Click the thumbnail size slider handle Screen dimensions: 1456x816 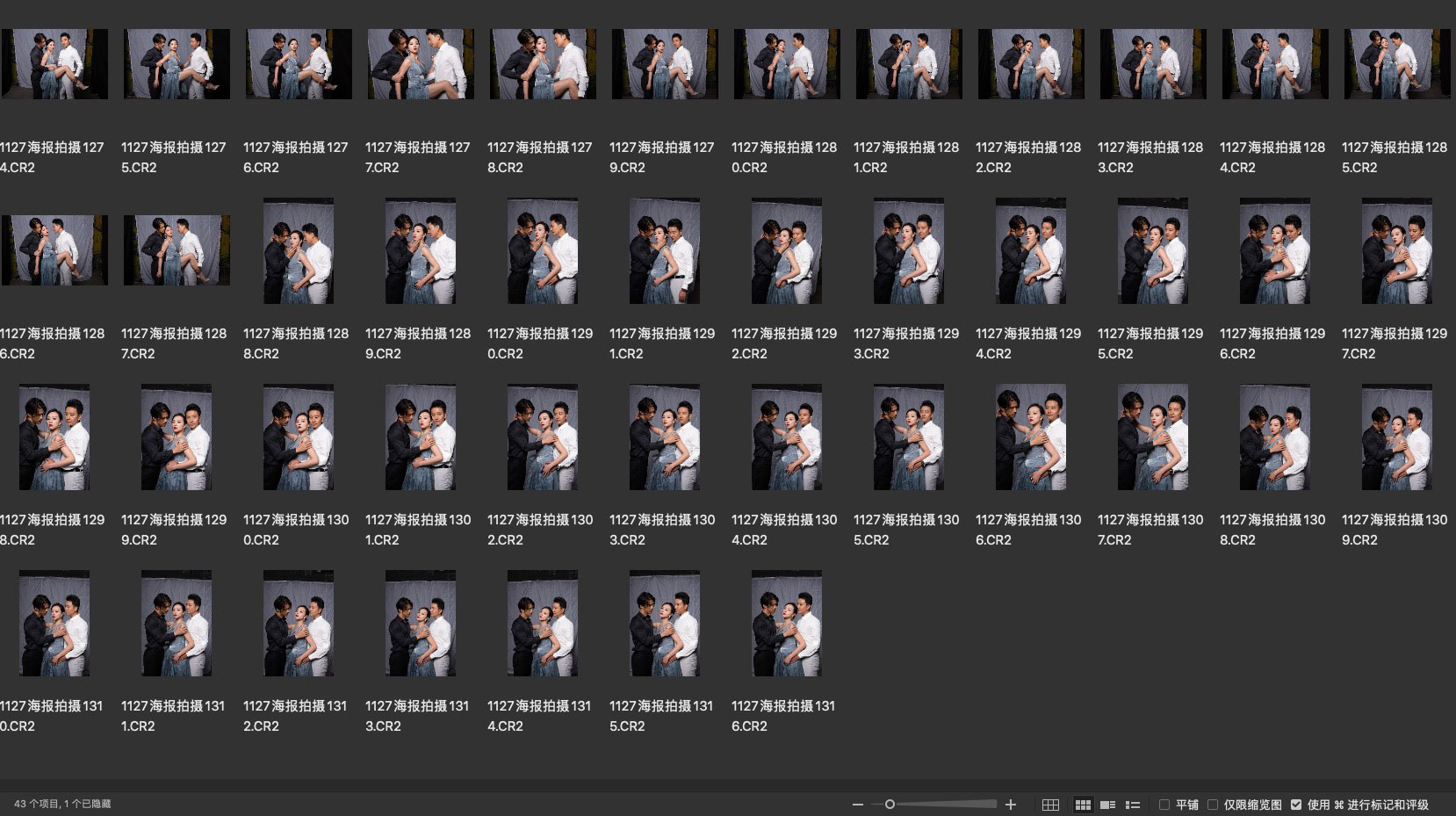[x=890, y=805]
